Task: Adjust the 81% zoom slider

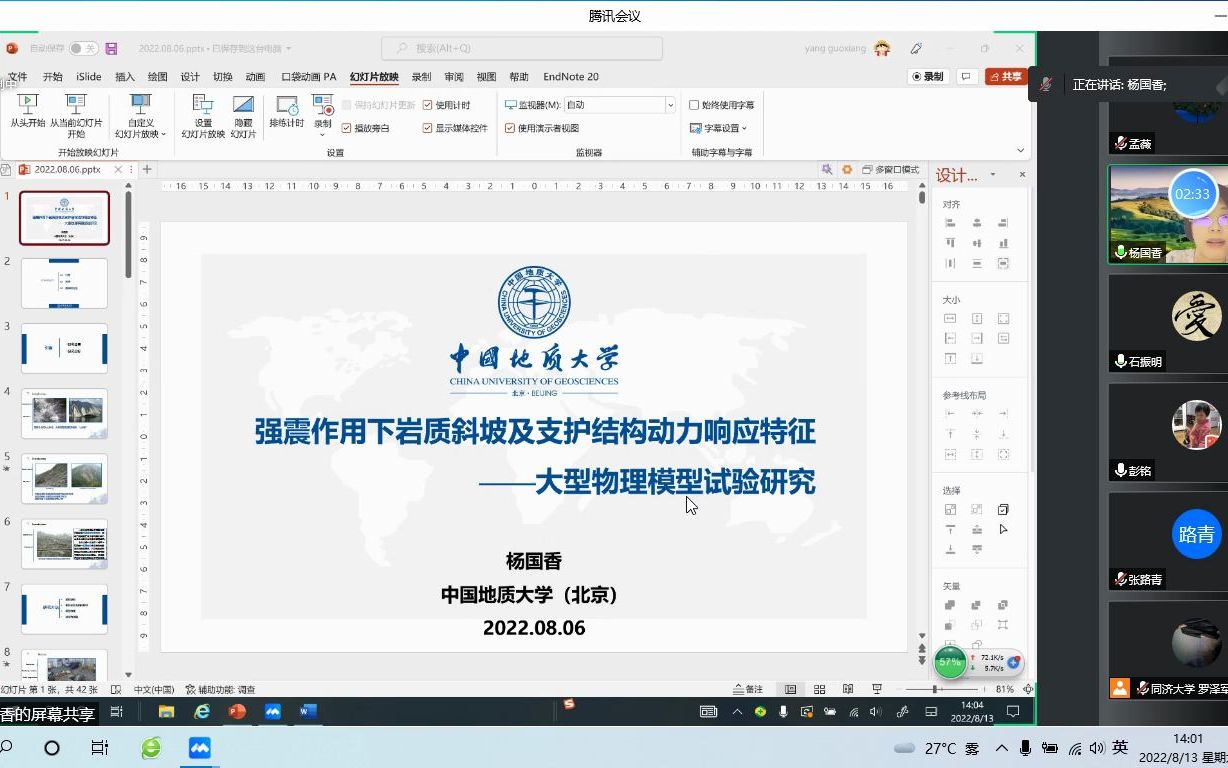Action: pyautogui.click(x=934, y=689)
